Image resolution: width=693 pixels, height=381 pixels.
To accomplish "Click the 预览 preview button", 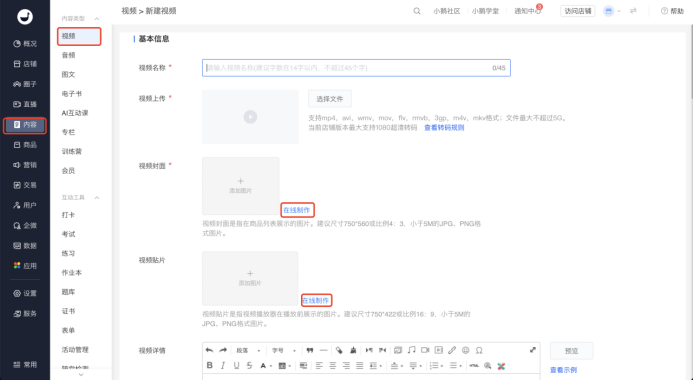I will 571,351.
